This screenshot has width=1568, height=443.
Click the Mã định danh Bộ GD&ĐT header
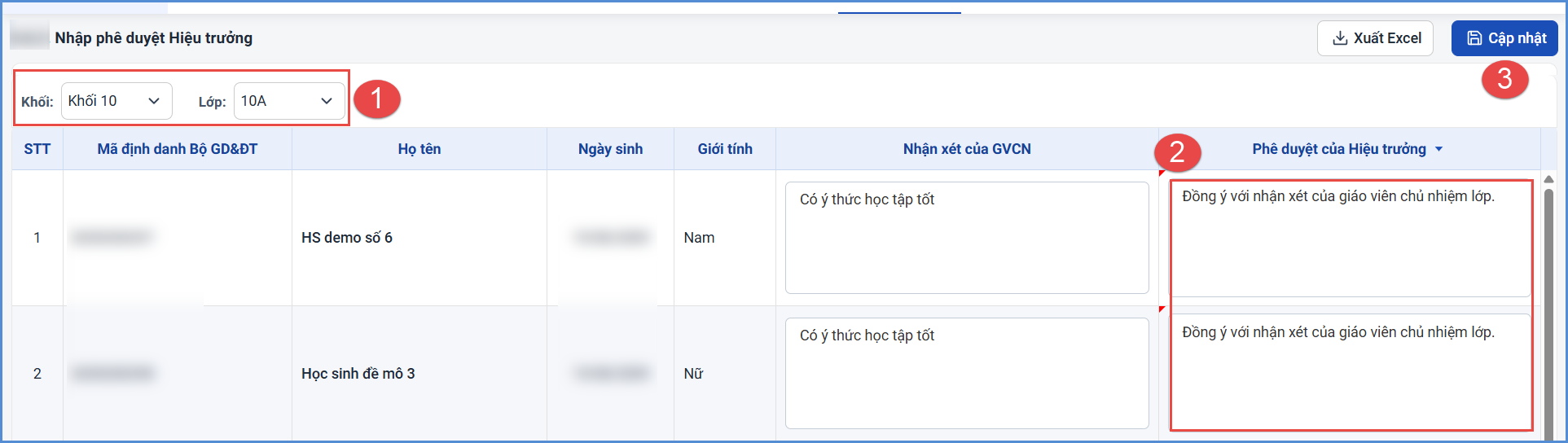178,149
